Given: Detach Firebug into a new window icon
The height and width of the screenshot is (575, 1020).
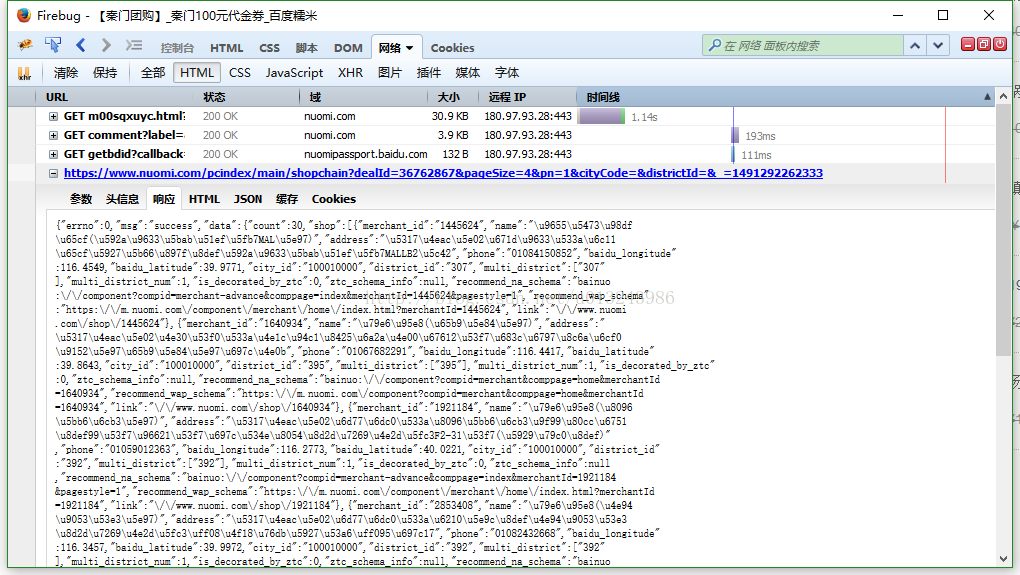Looking at the screenshot, I should click(984, 44).
